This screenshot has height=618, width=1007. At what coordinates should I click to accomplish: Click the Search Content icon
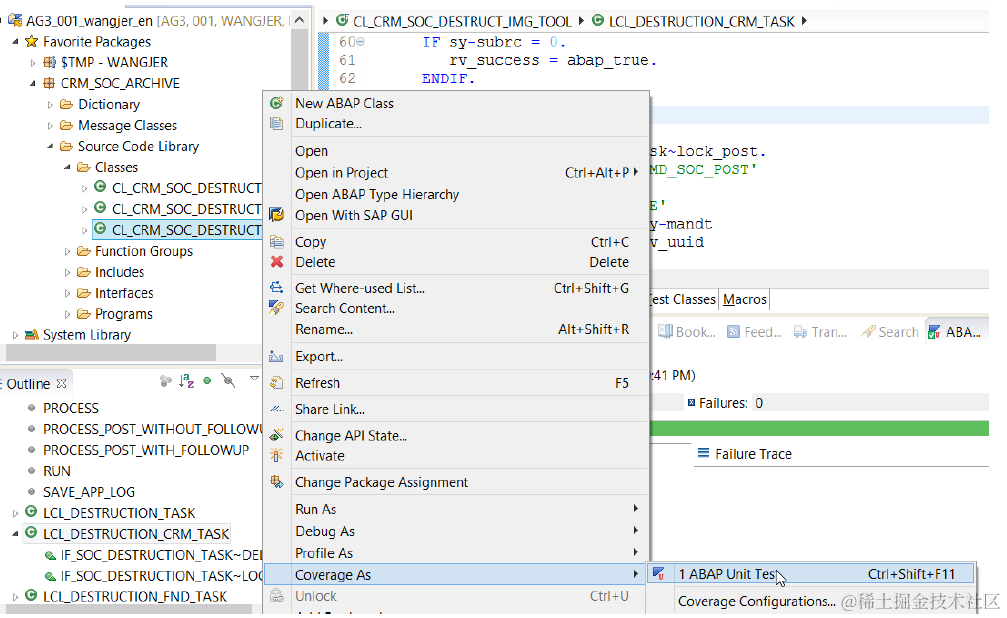pos(277,308)
